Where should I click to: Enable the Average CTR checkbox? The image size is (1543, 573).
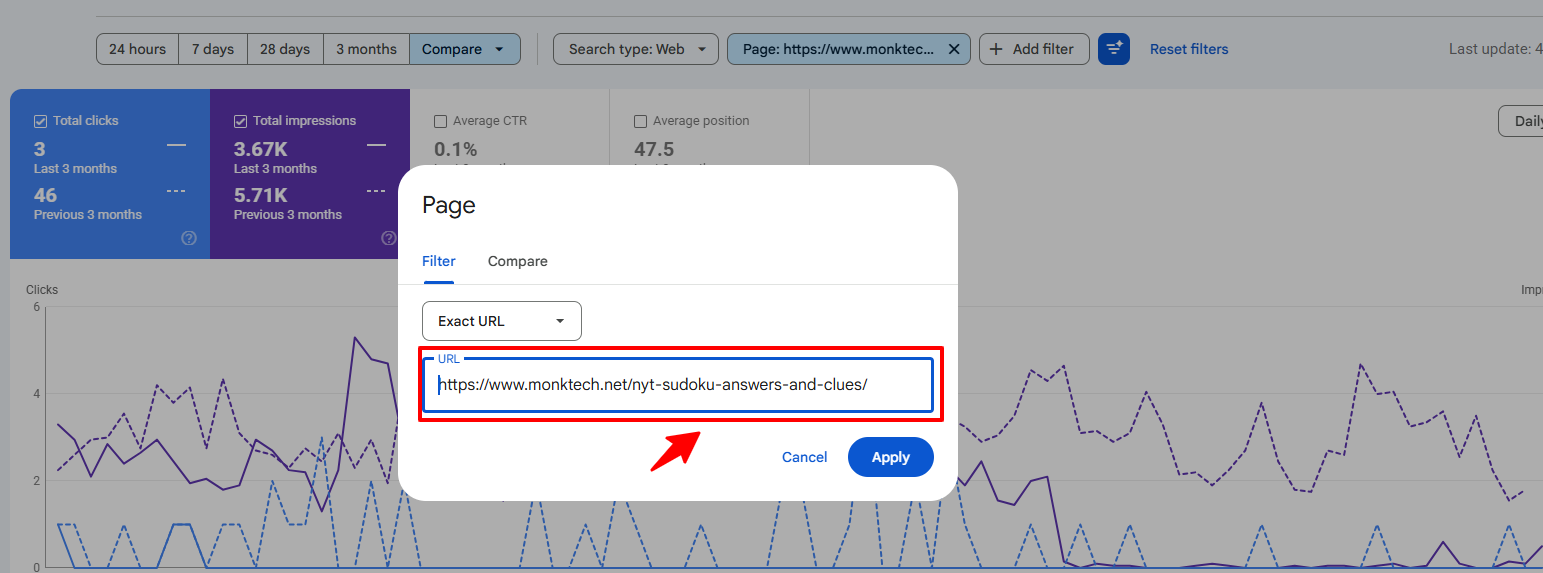[x=441, y=121]
